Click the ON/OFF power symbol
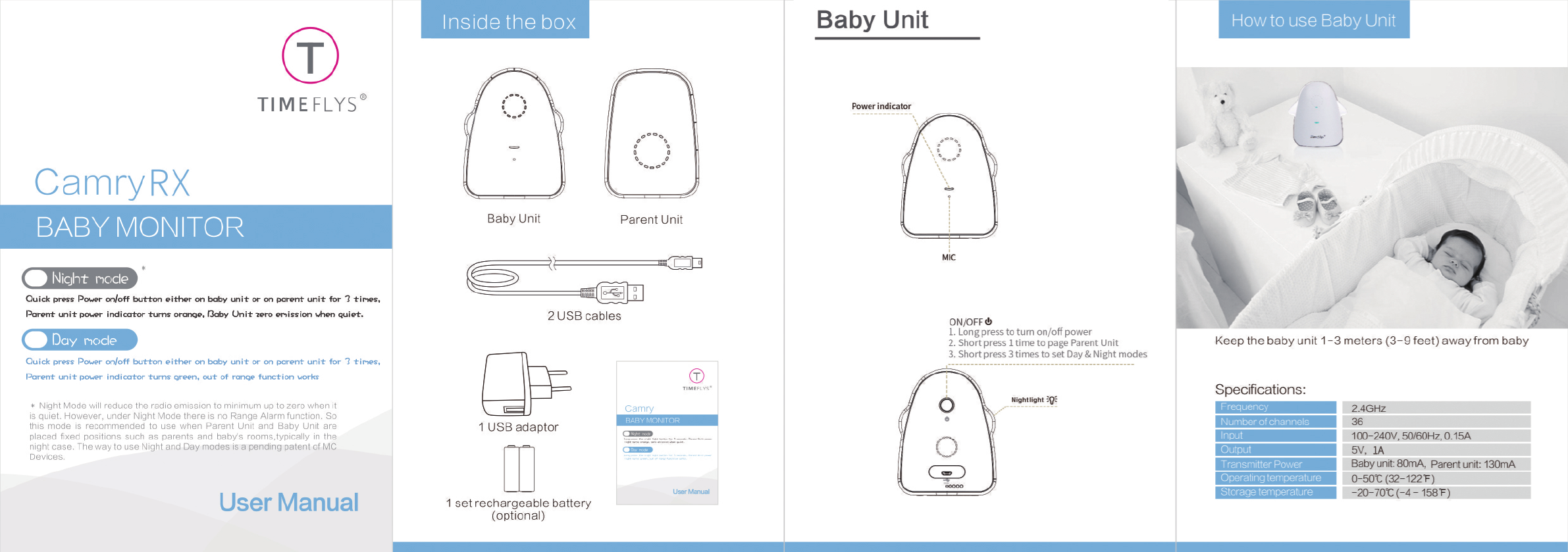The height and width of the screenshot is (552, 1568). [988, 322]
